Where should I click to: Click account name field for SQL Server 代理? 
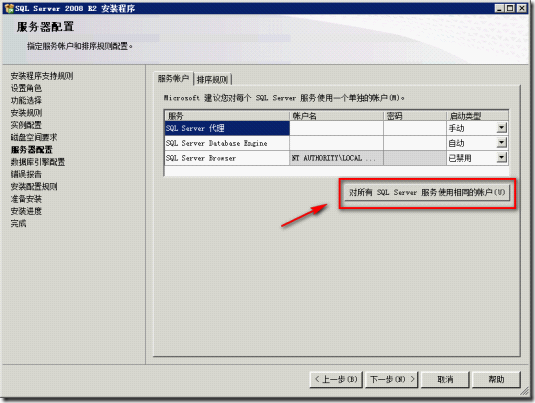(336, 128)
